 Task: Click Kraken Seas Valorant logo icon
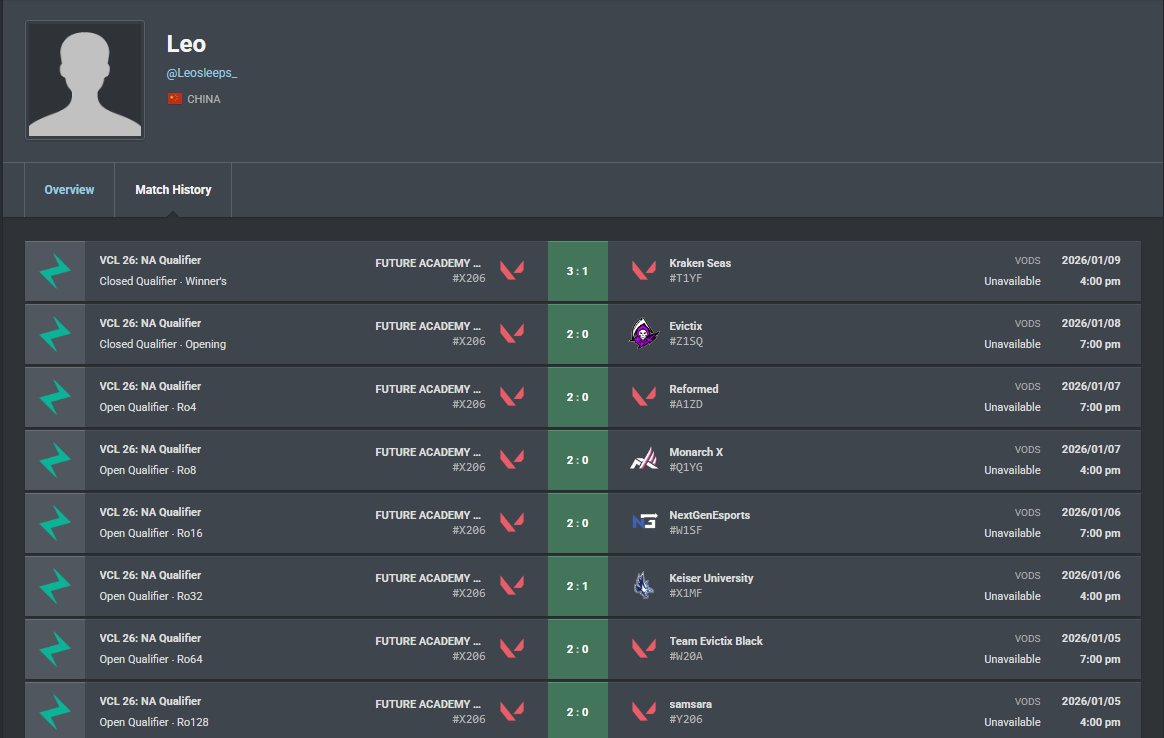click(644, 270)
